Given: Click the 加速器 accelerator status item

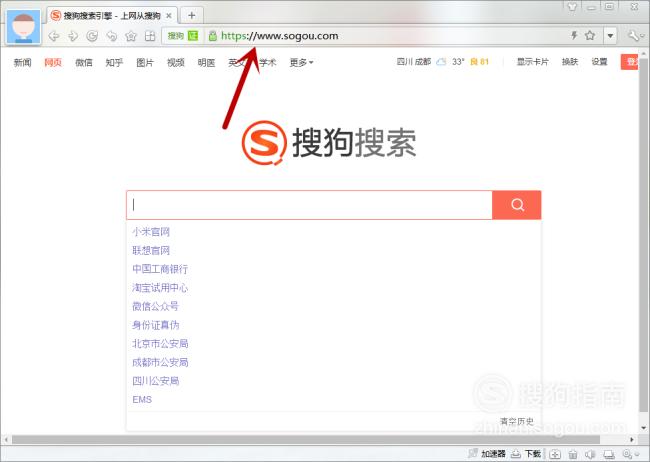Looking at the screenshot, I should [487, 454].
